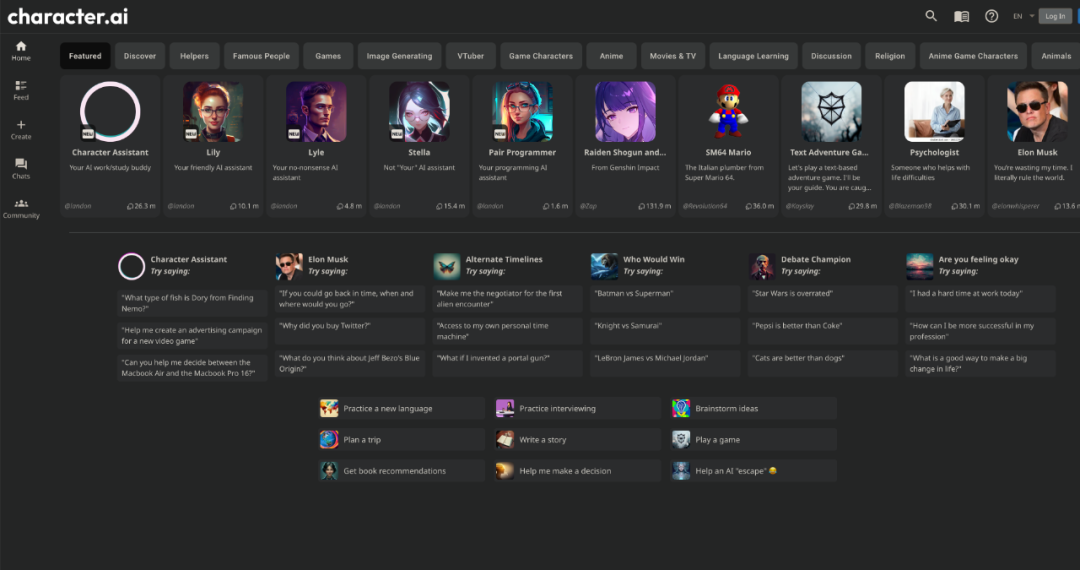Open Chats from the sidebar
The height and width of the screenshot is (570, 1080).
pos(21,169)
